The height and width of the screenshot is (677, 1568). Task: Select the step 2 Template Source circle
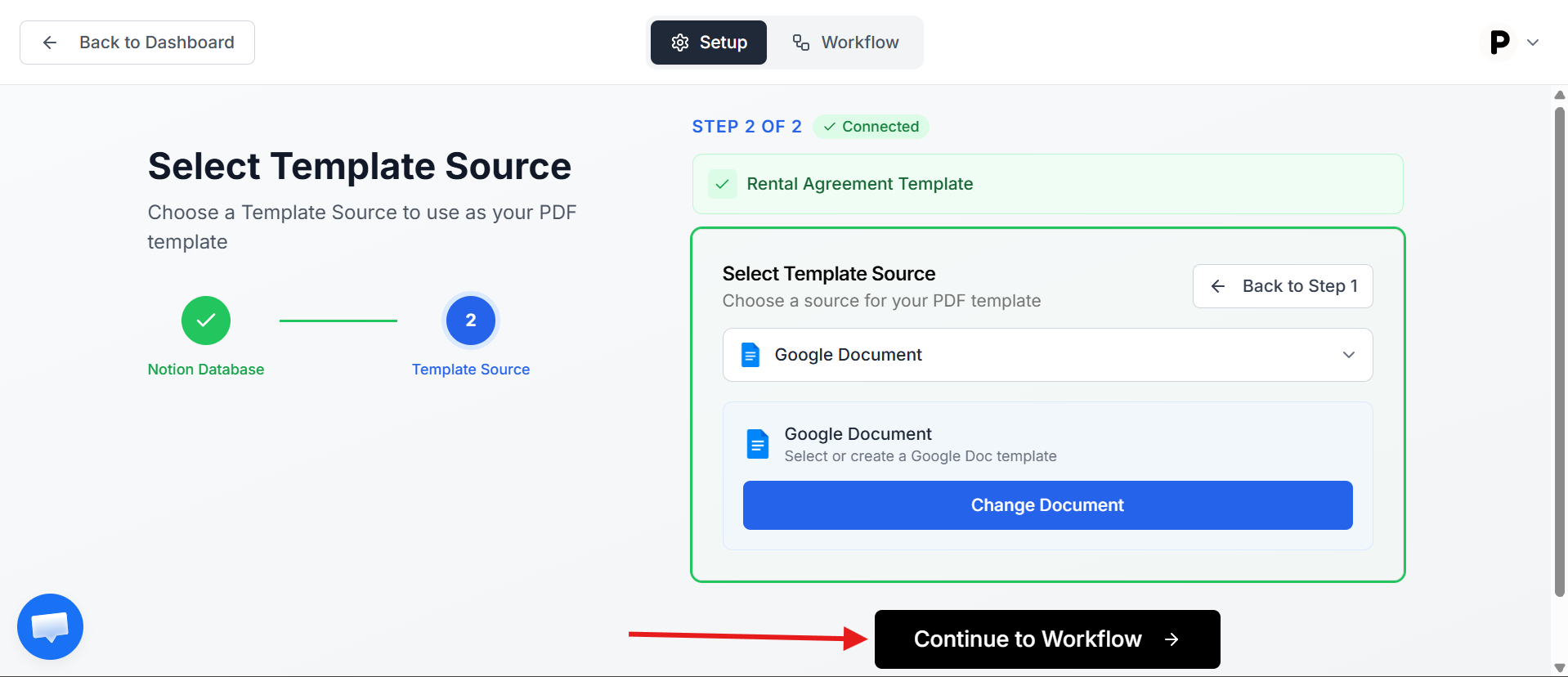tap(470, 321)
